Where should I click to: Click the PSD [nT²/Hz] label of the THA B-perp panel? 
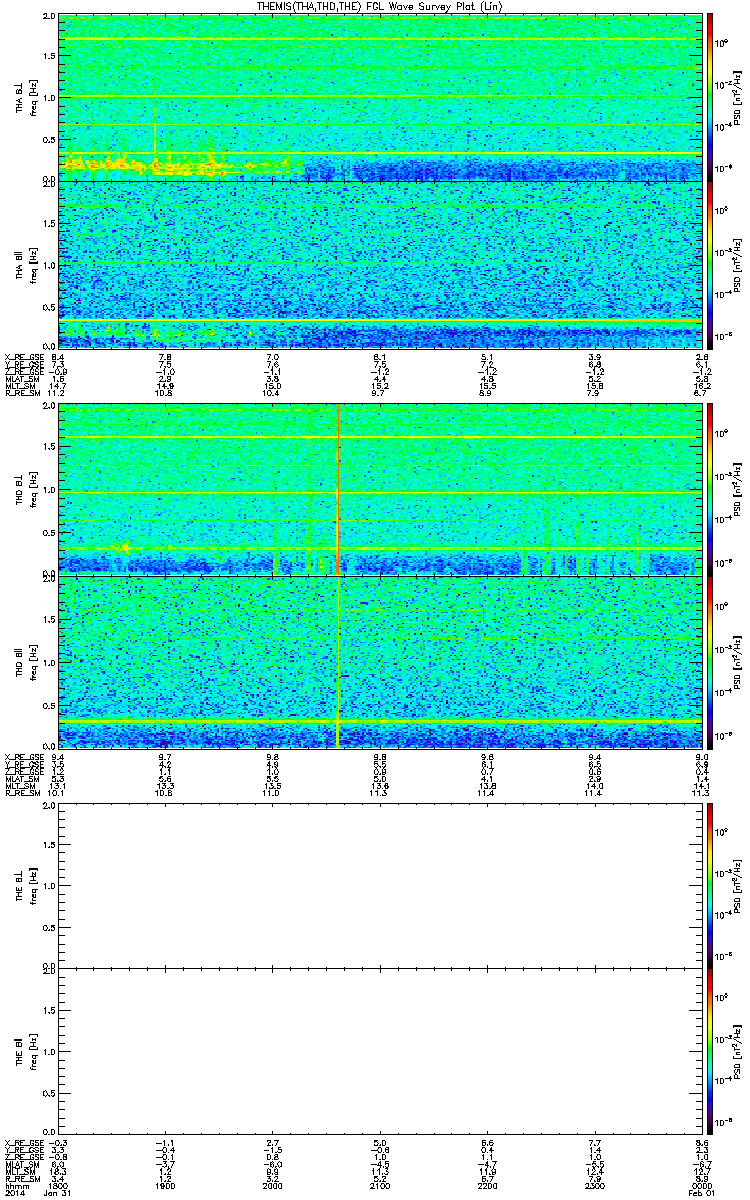735,97
